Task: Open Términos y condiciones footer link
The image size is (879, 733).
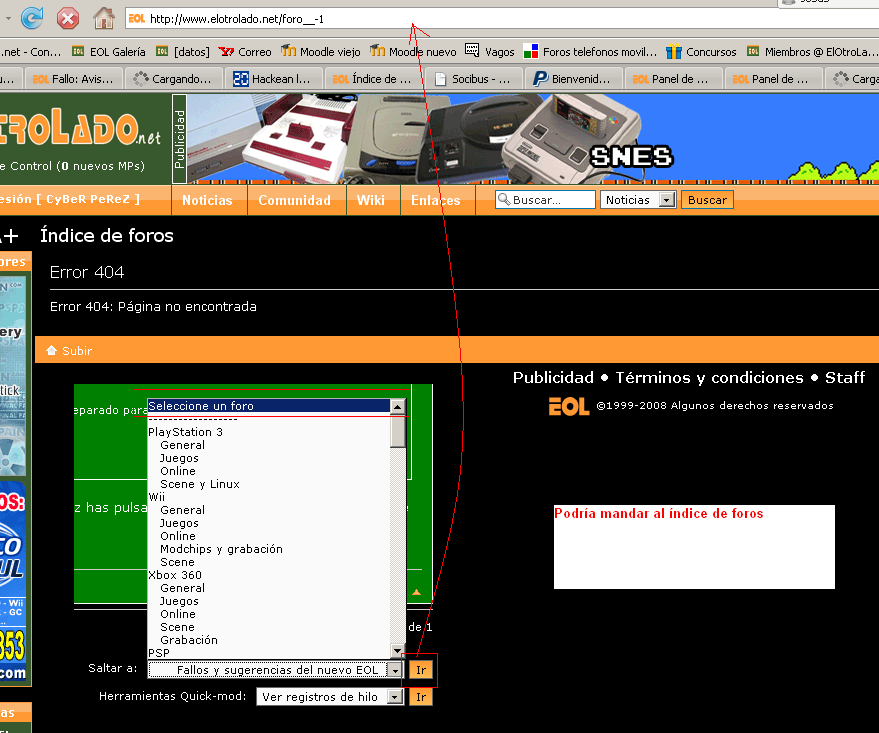Action: pos(709,378)
